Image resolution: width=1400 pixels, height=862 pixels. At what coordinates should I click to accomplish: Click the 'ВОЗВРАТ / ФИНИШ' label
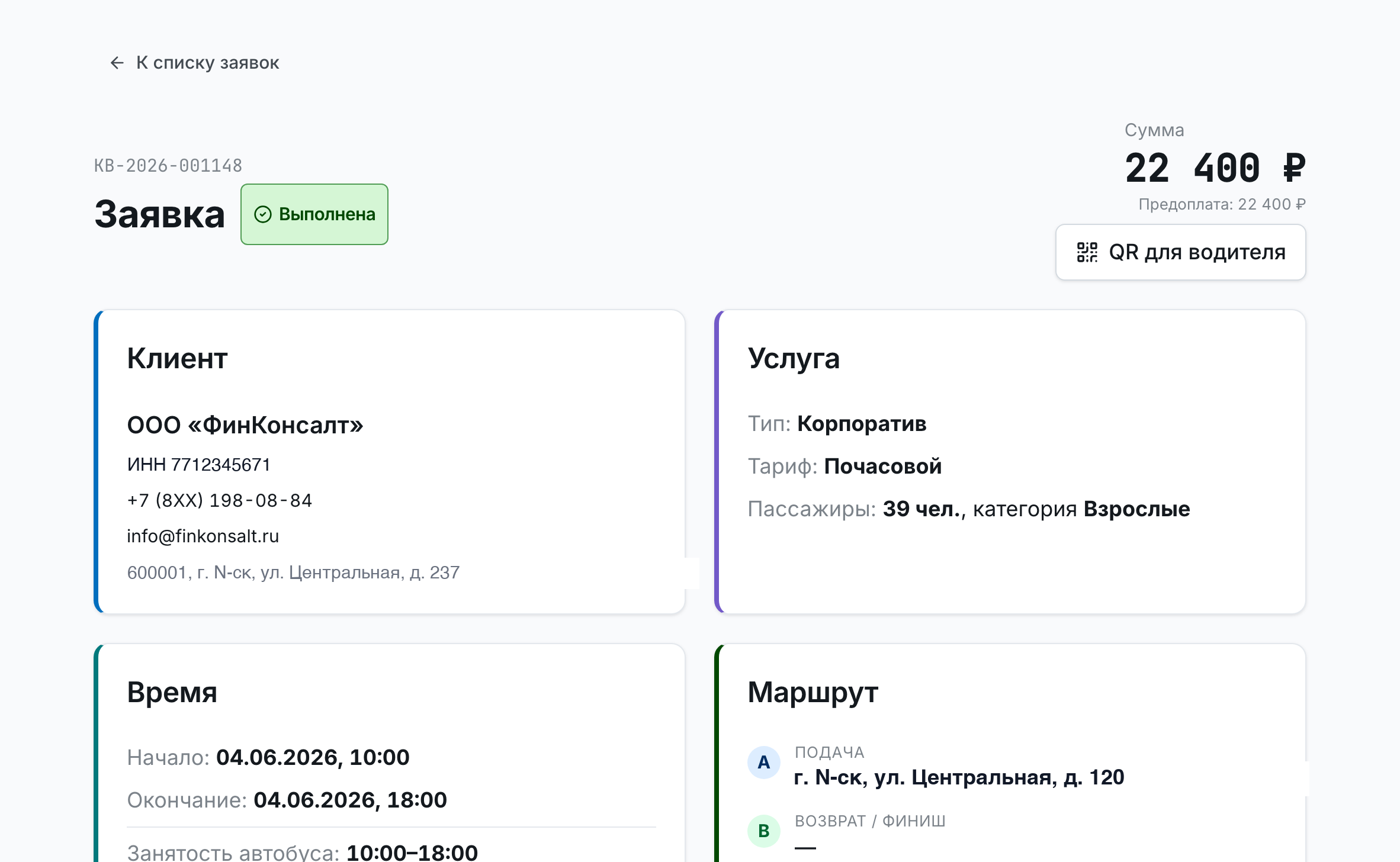tap(870, 821)
